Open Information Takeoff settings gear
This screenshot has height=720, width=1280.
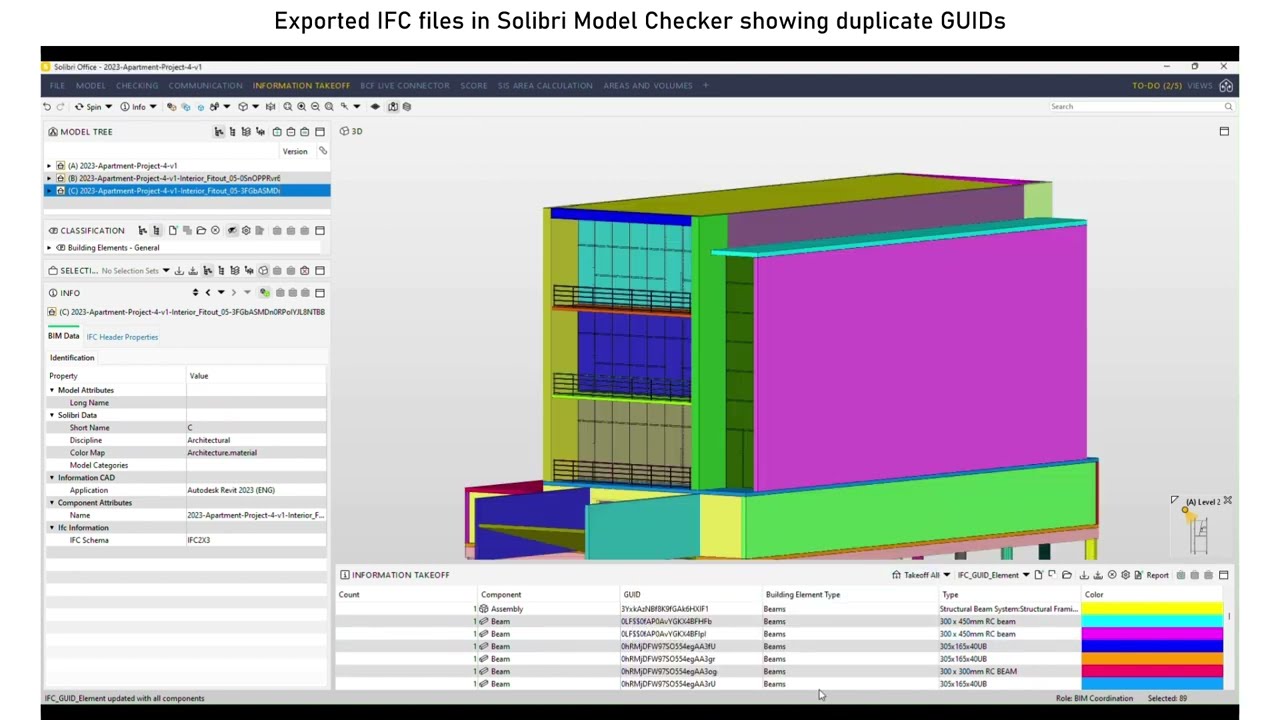1125,575
